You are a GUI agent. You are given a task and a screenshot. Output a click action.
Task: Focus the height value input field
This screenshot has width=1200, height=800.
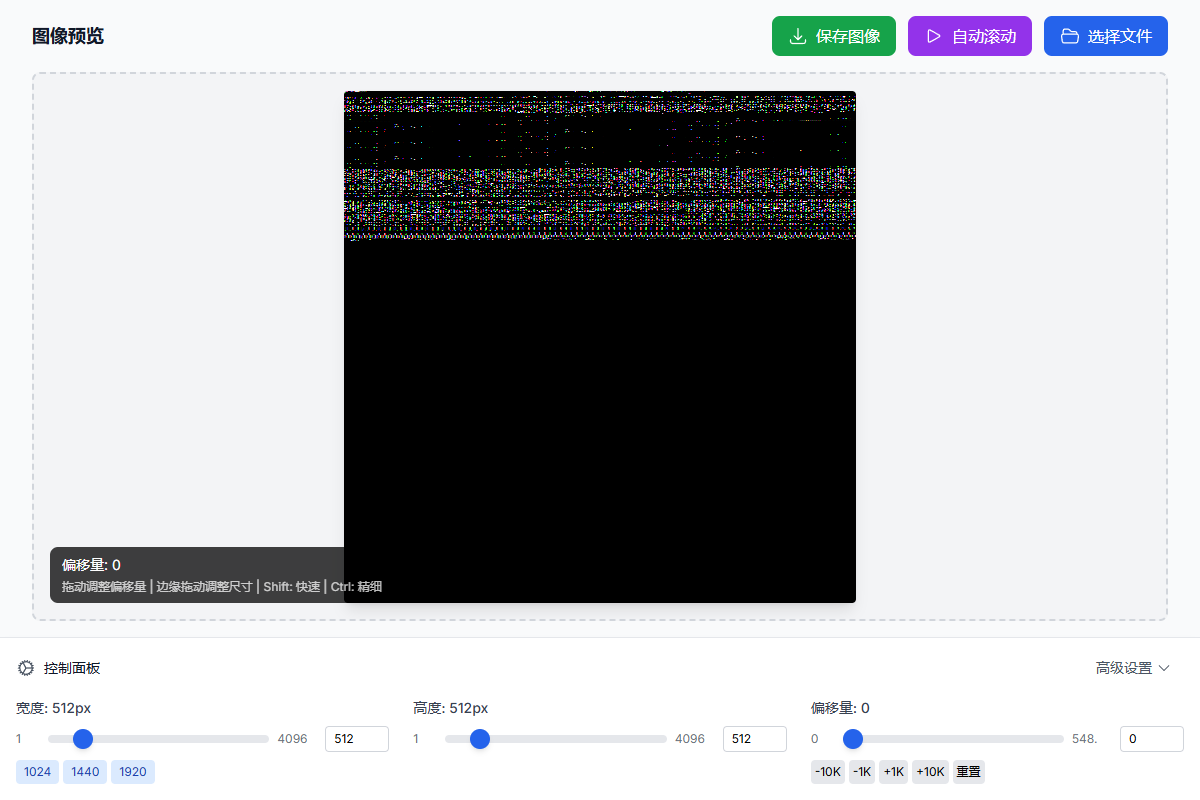[754, 739]
